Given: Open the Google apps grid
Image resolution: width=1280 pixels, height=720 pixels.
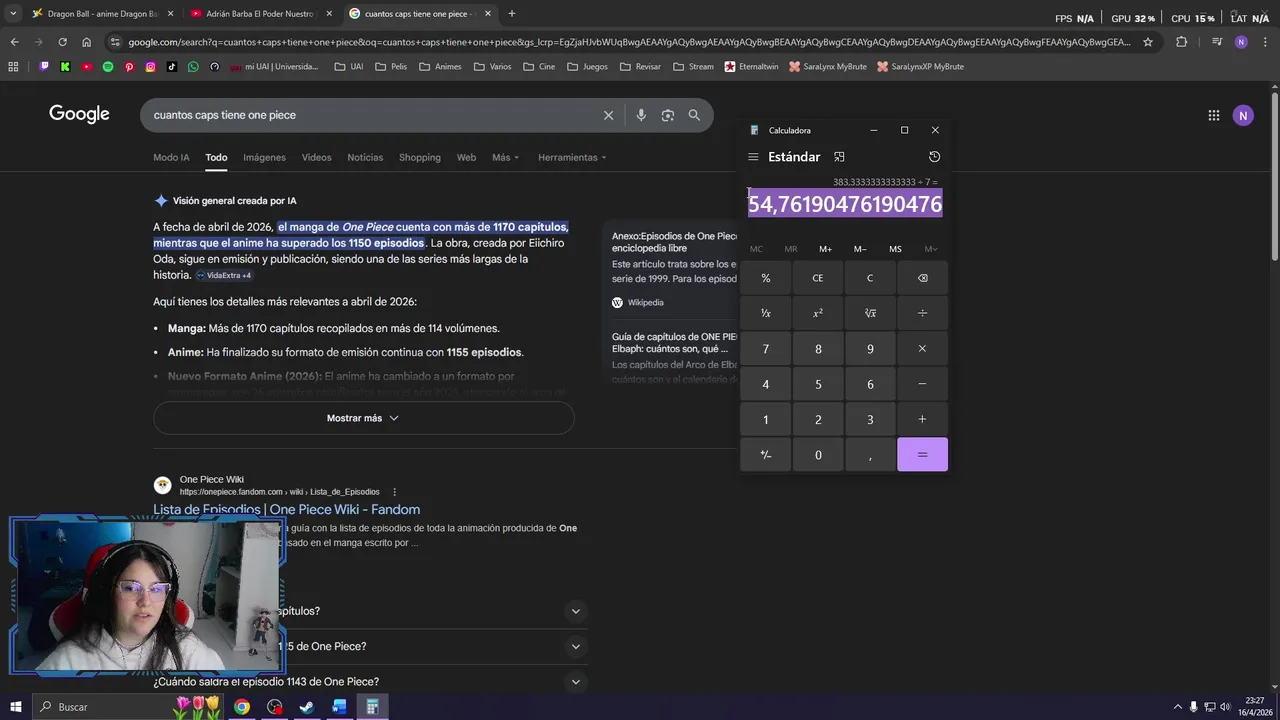Looking at the screenshot, I should coord(1213,115).
